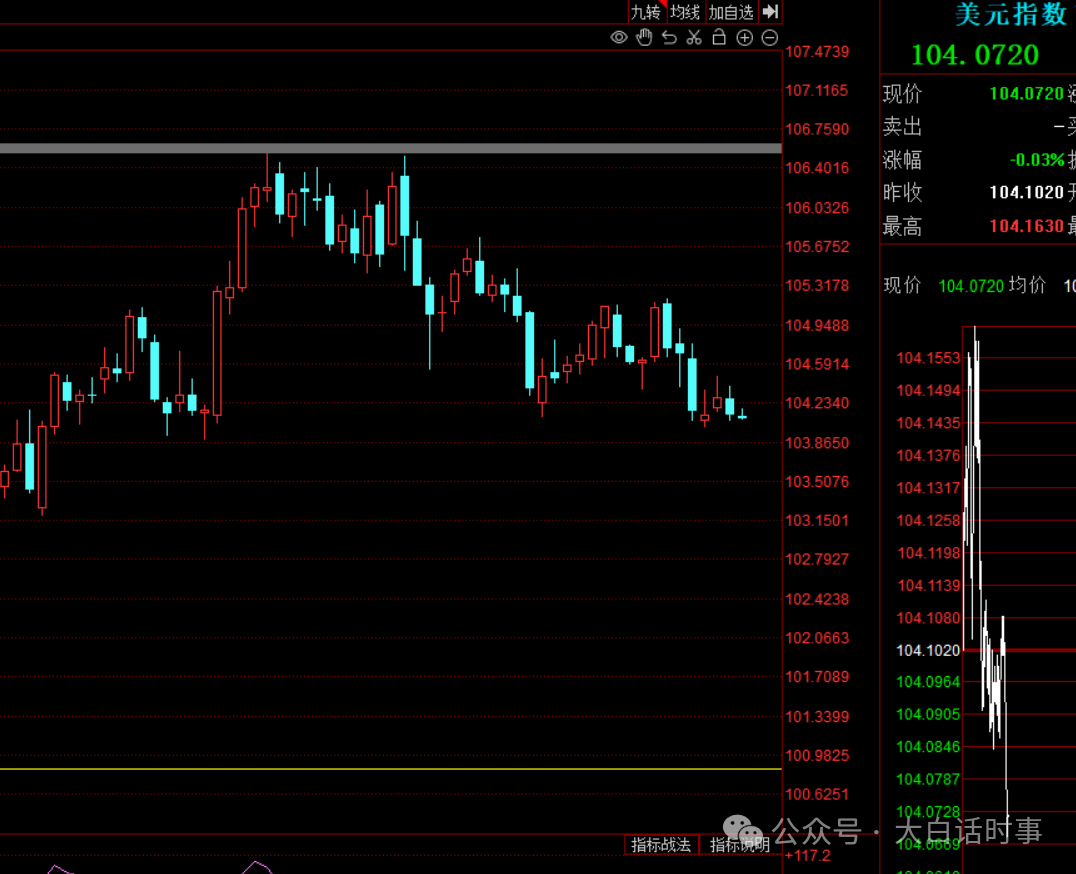Image resolution: width=1076 pixels, height=874 pixels.
Task: Toggle the chart lock icon
Action: [719, 37]
